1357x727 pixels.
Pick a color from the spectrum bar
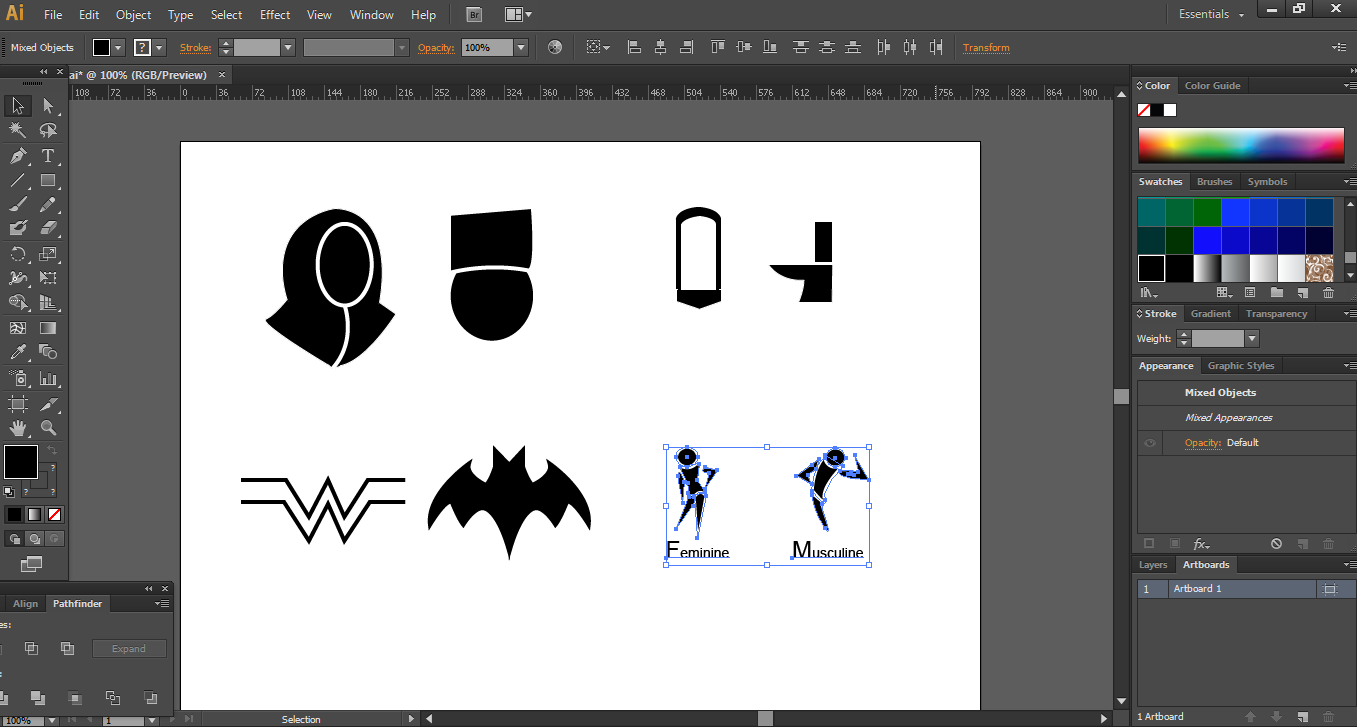[x=1241, y=145]
